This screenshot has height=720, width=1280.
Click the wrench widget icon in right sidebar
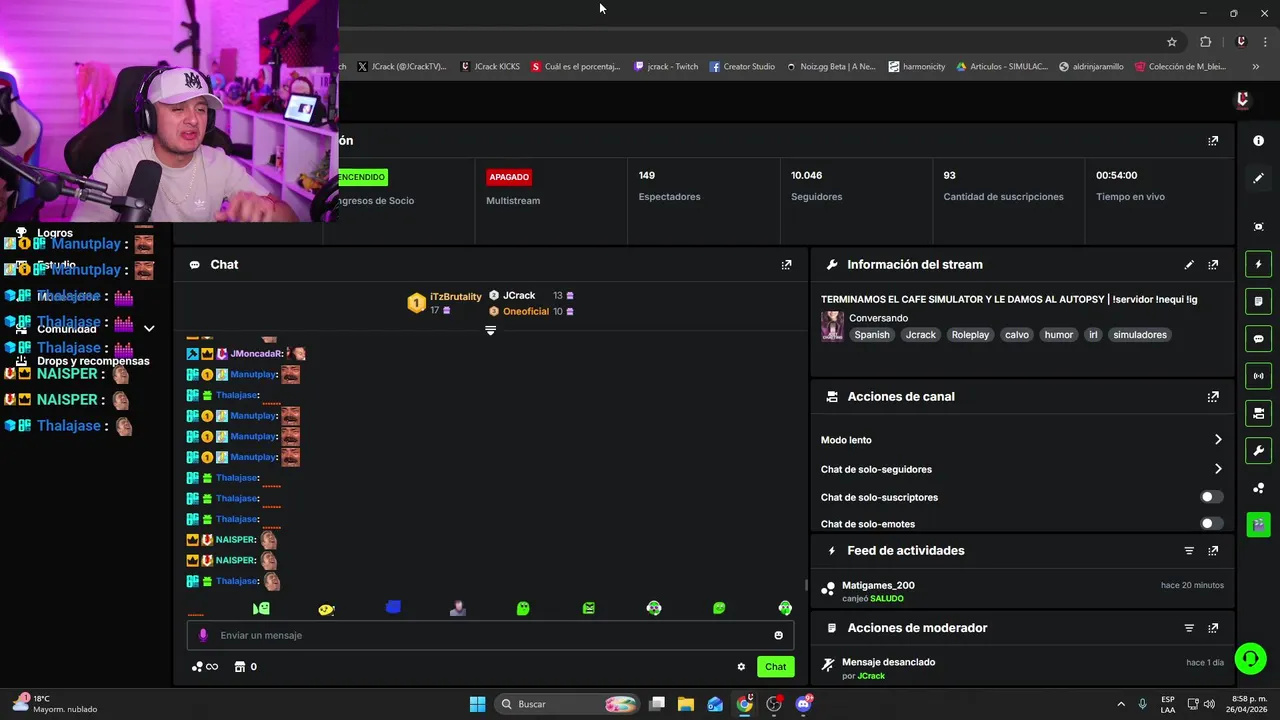[x=1258, y=450]
